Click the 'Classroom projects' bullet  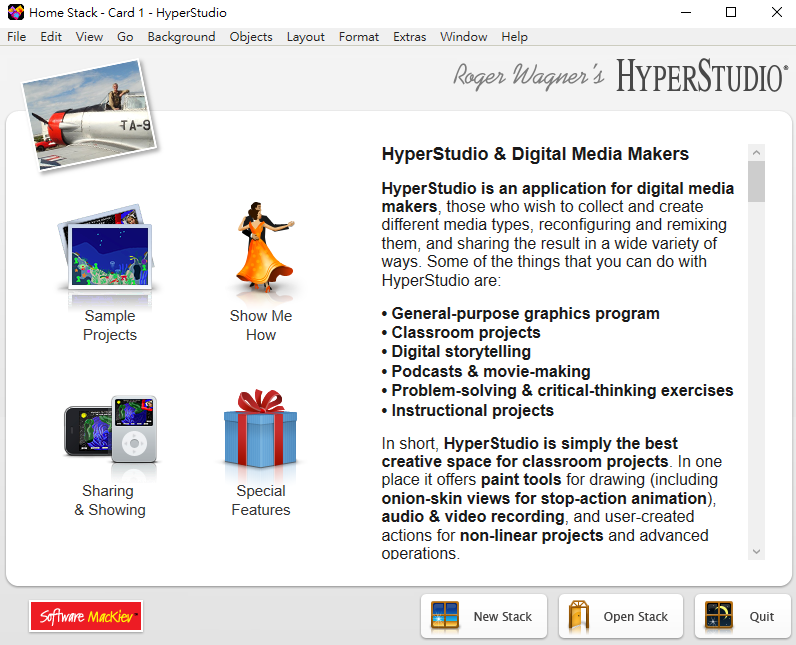(461, 332)
